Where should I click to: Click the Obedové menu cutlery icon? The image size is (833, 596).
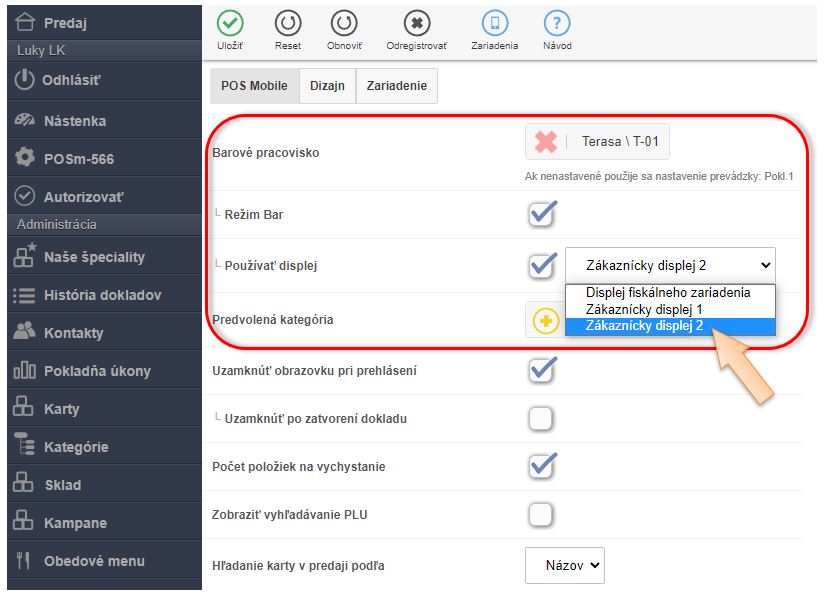pyautogui.click(x=23, y=560)
